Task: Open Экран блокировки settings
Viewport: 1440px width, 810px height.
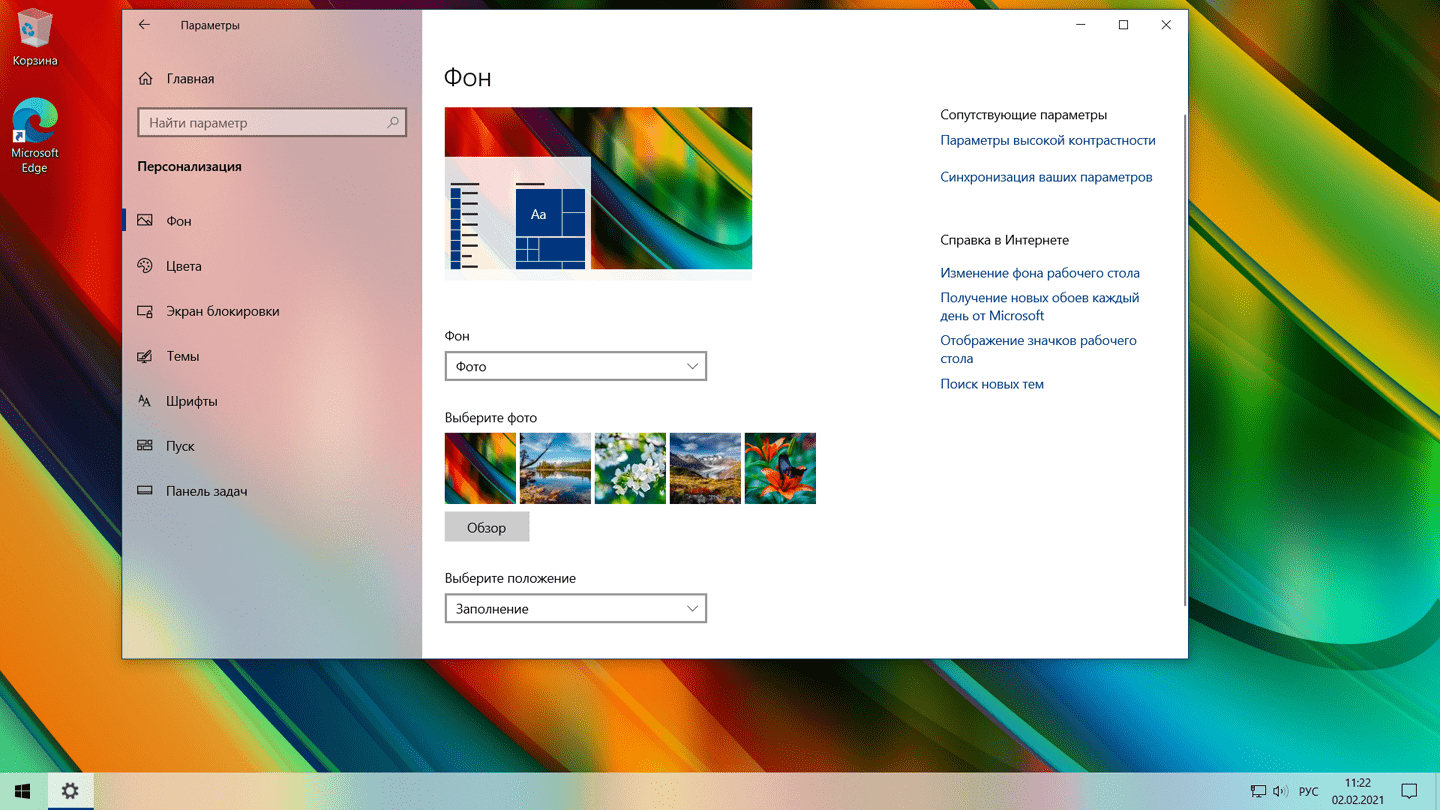Action: (x=222, y=311)
